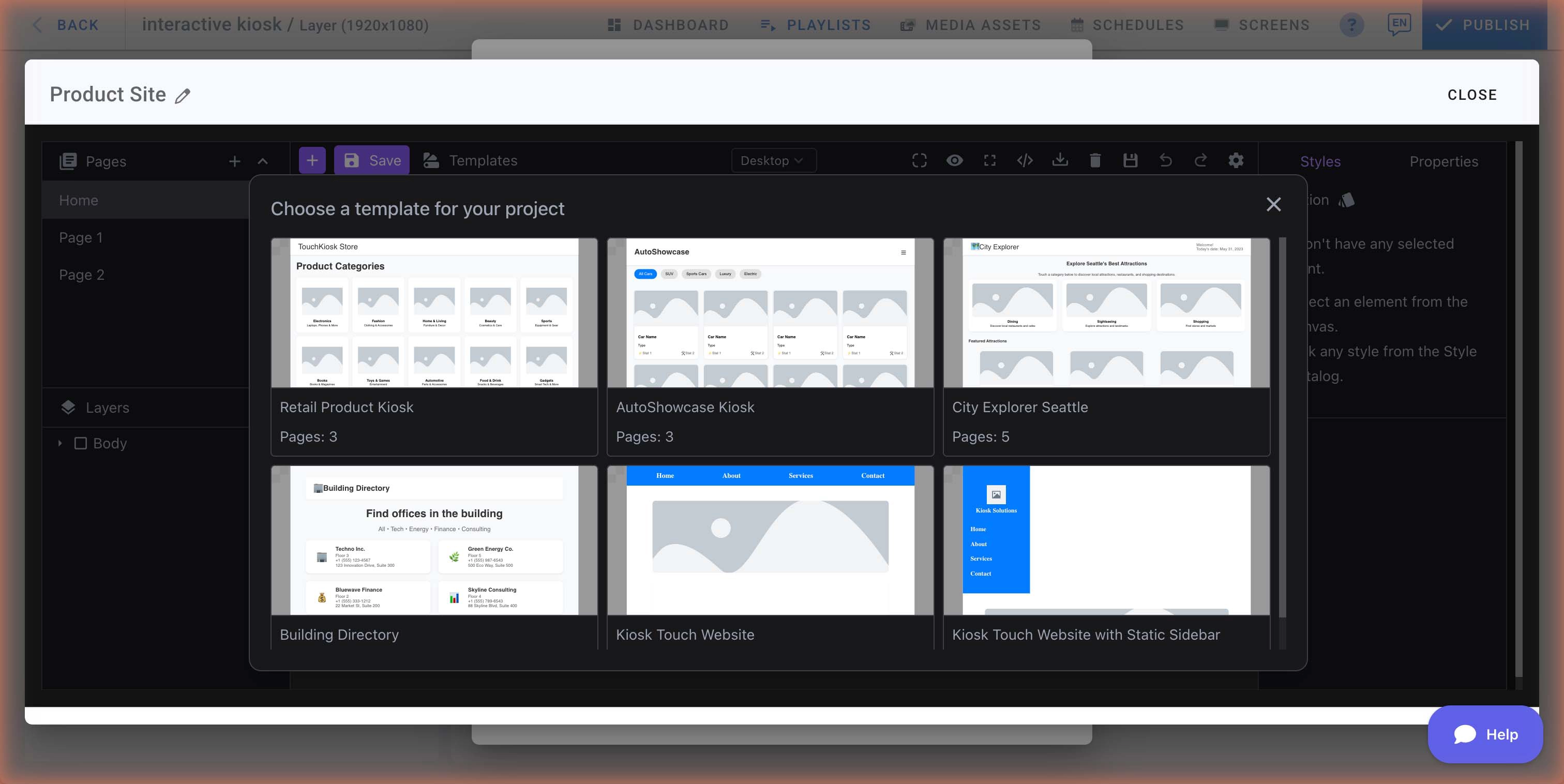Click the redo arrow icon
Image resolution: width=1564 pixels, height=784 pixels.
tap(1201, 160)
